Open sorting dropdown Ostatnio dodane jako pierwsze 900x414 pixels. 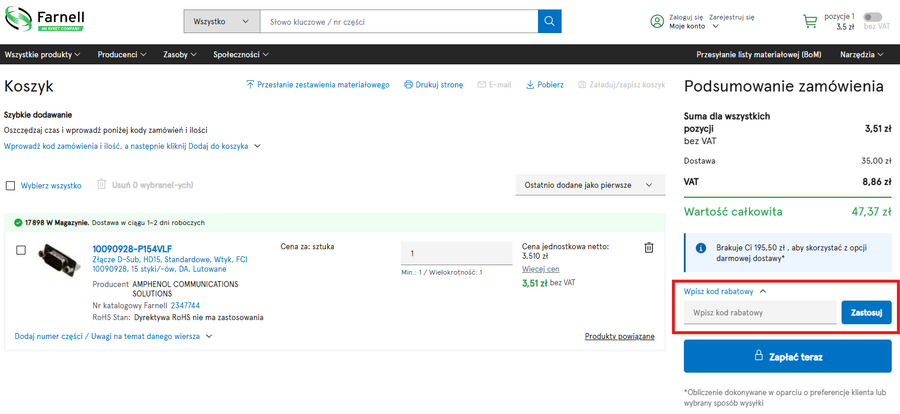pyautogui.click(x=589, y=185)
